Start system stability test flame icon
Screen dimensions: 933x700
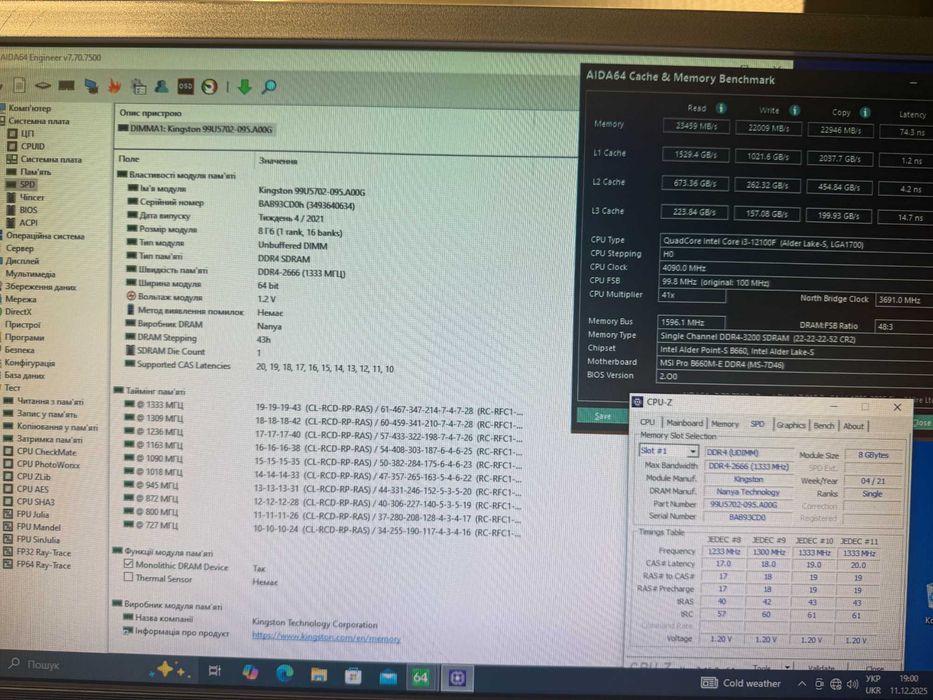point(114,86)
